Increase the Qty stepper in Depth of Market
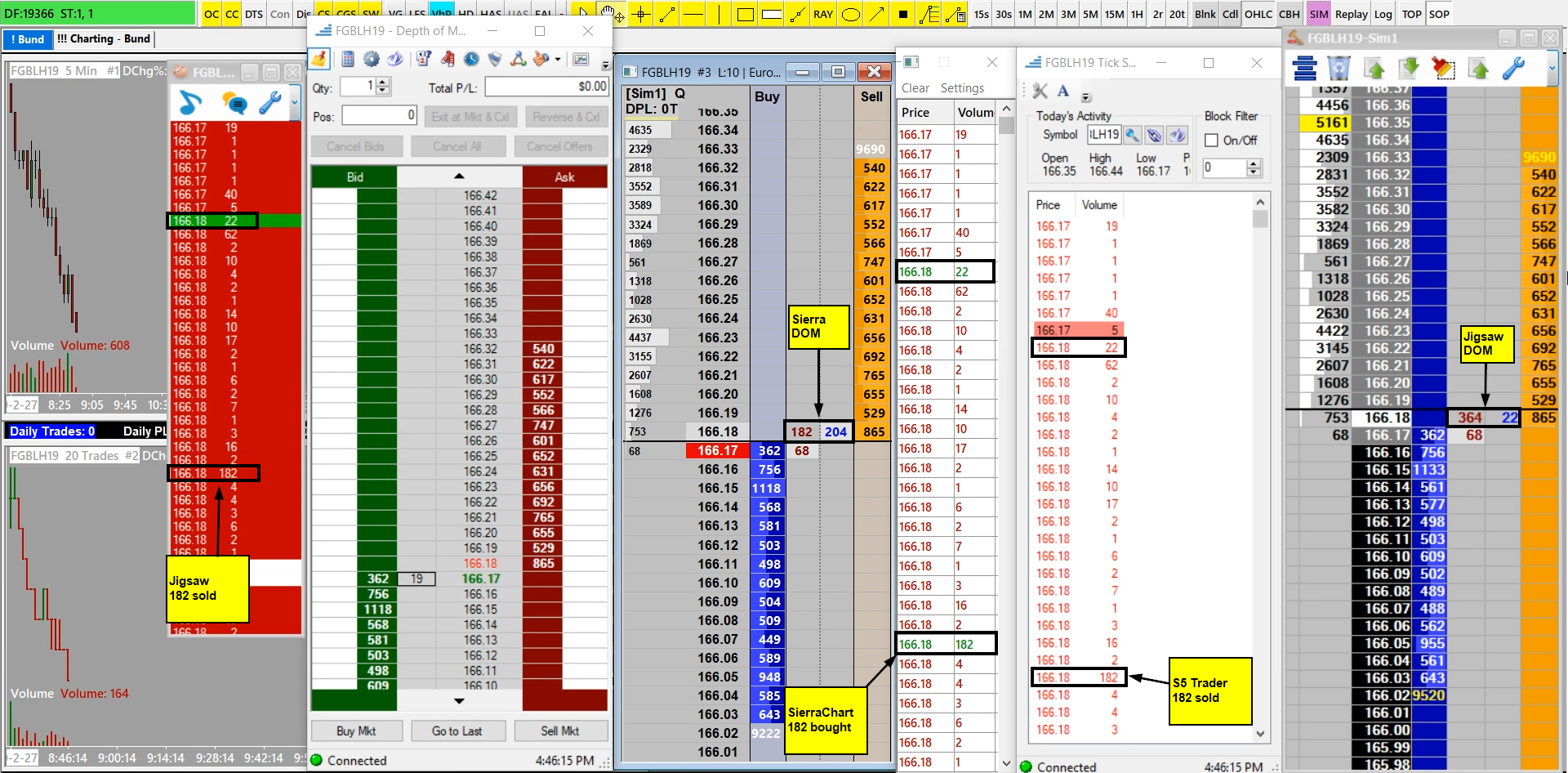 pos(383,82)
